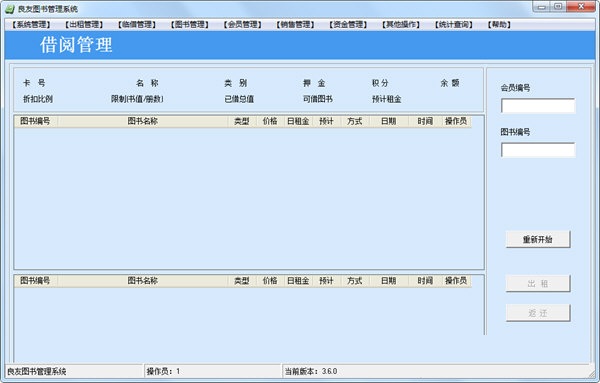This screenshot has width=600, height=383.
Task: Open the 其他操作 menu
Action: coord(401,25)
